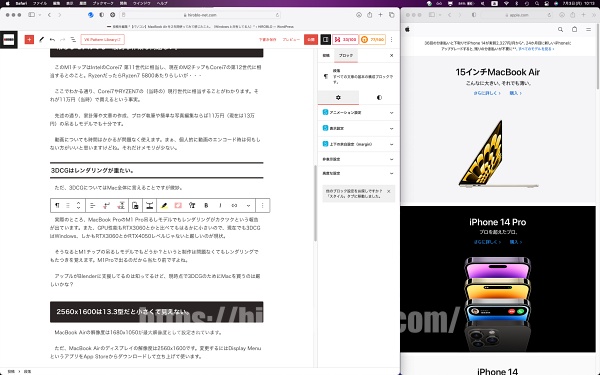Expand the アニメーション設定 panel
This screenshot has height=375, width=600.
(x=359, y=112)
